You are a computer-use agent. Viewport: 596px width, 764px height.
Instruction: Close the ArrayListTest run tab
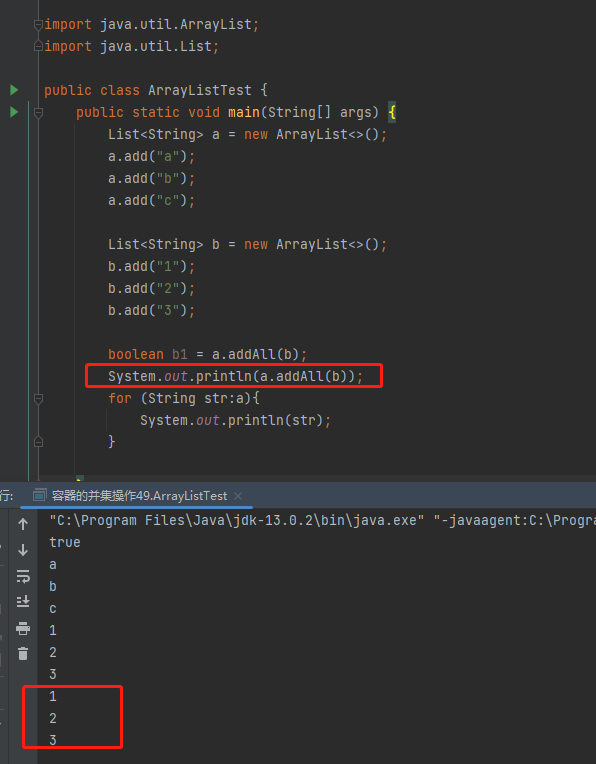pyautogui.click(x=238, y=496)
